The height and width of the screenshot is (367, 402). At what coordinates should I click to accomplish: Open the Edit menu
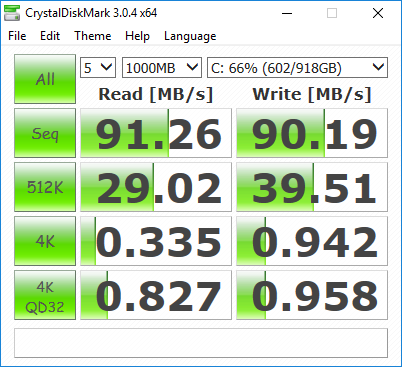point(50,36)
